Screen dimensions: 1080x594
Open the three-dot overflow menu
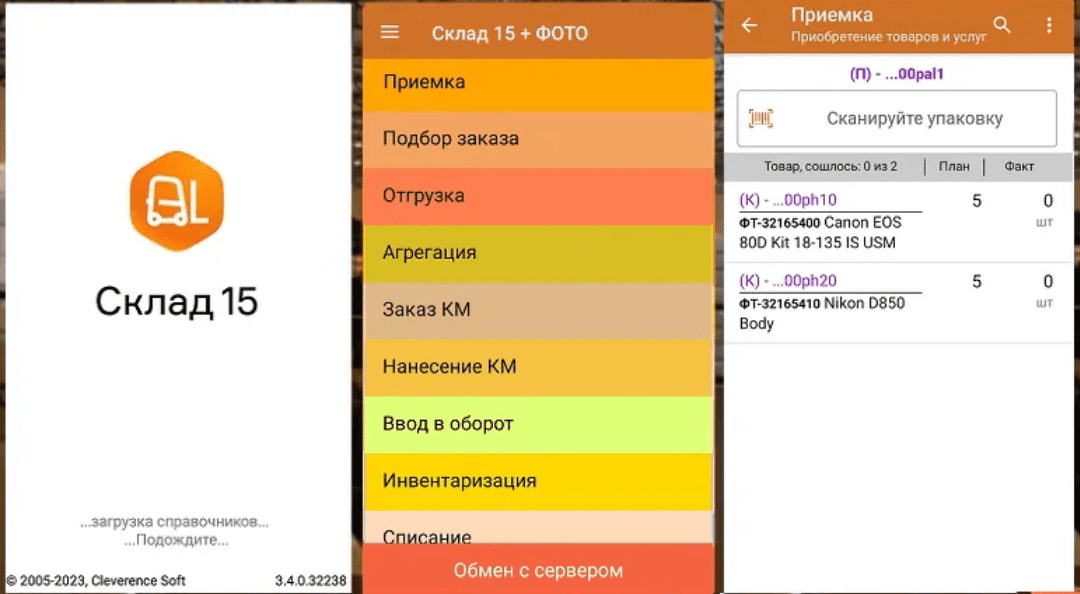(1048, 25)
